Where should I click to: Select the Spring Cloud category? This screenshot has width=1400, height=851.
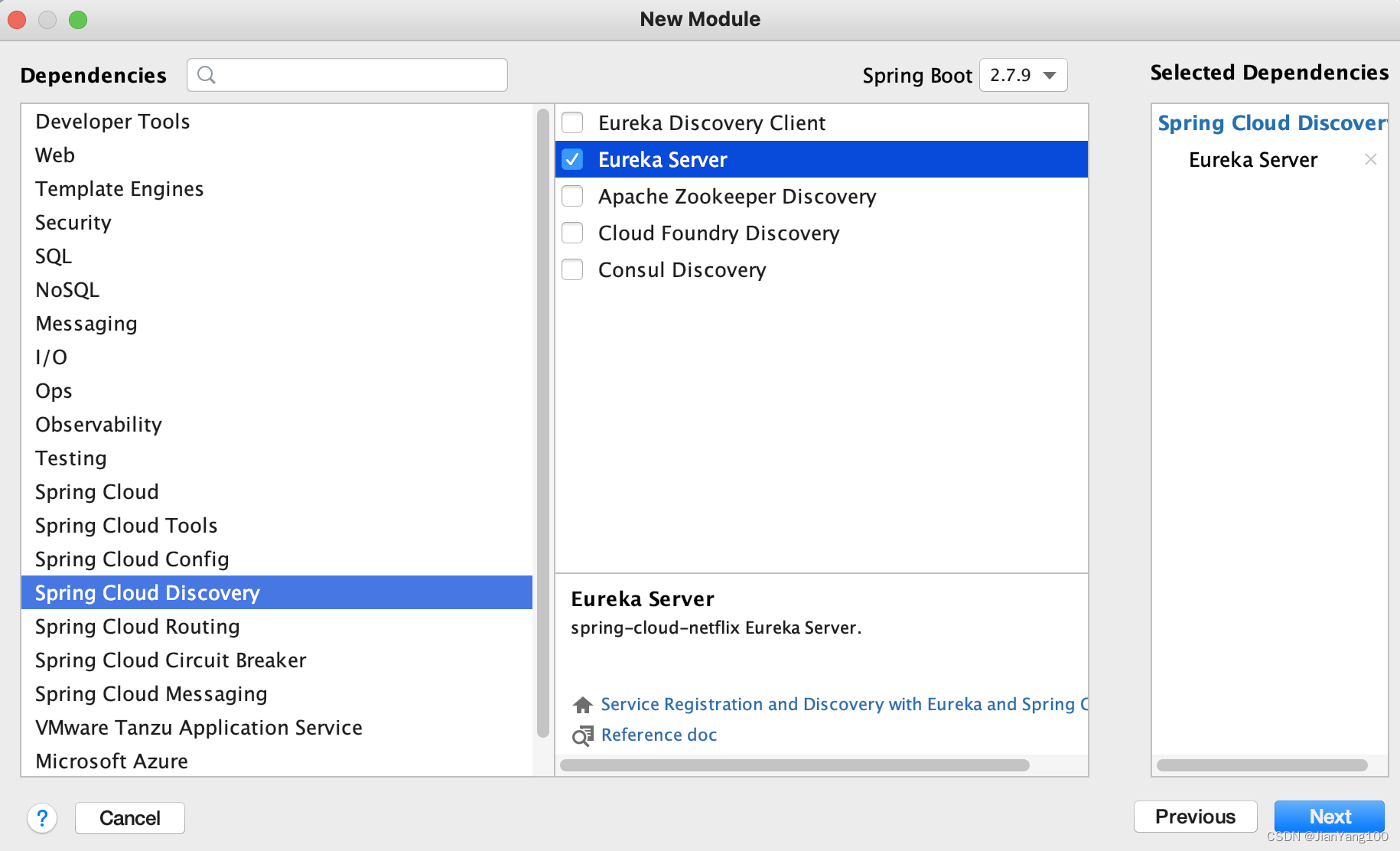[x=276, y=491]
